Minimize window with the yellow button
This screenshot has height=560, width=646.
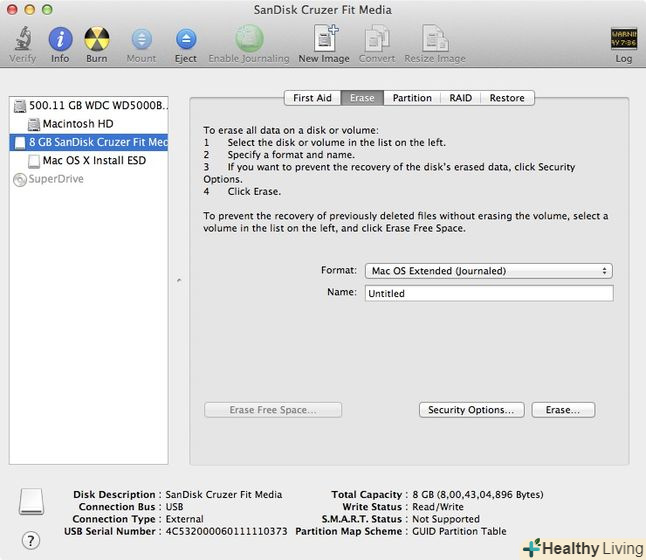tap(30, 9)
